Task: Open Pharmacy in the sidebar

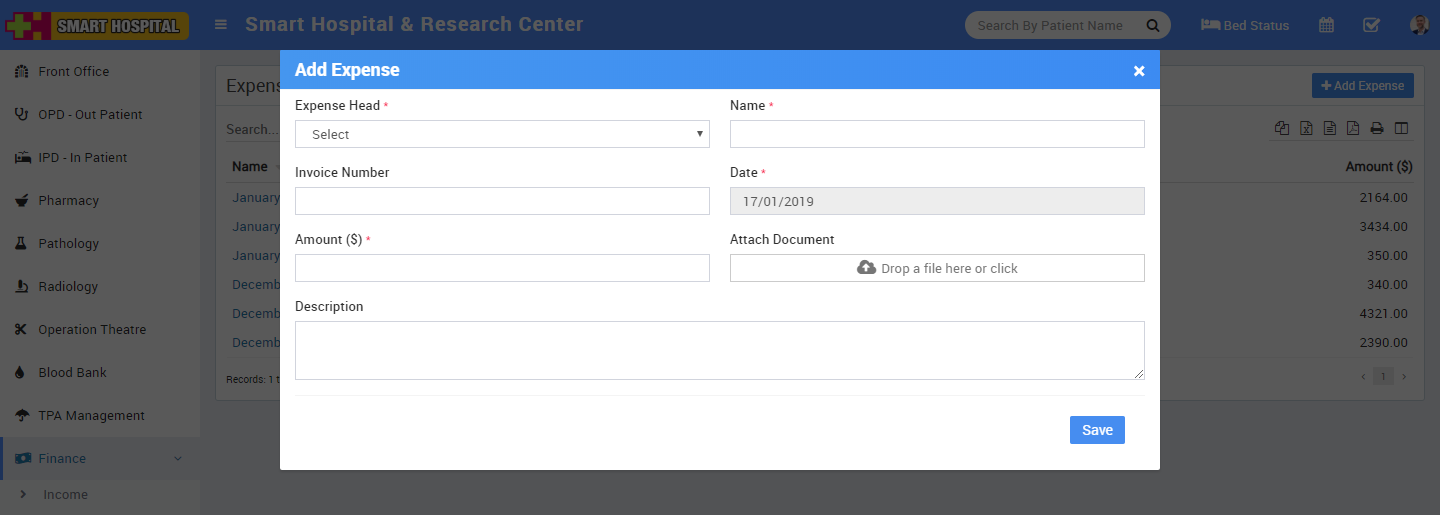Action: click(x=68, y=200)
